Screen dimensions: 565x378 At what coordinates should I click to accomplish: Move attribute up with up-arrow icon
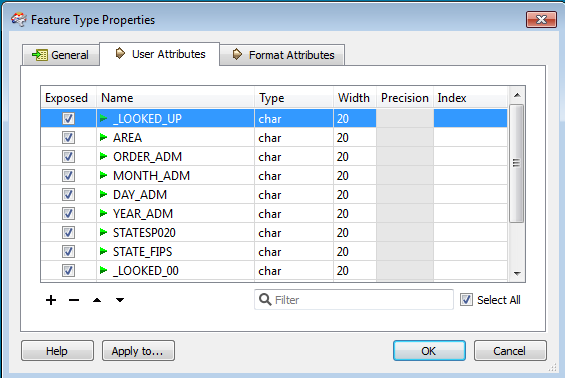pos(97,300)
